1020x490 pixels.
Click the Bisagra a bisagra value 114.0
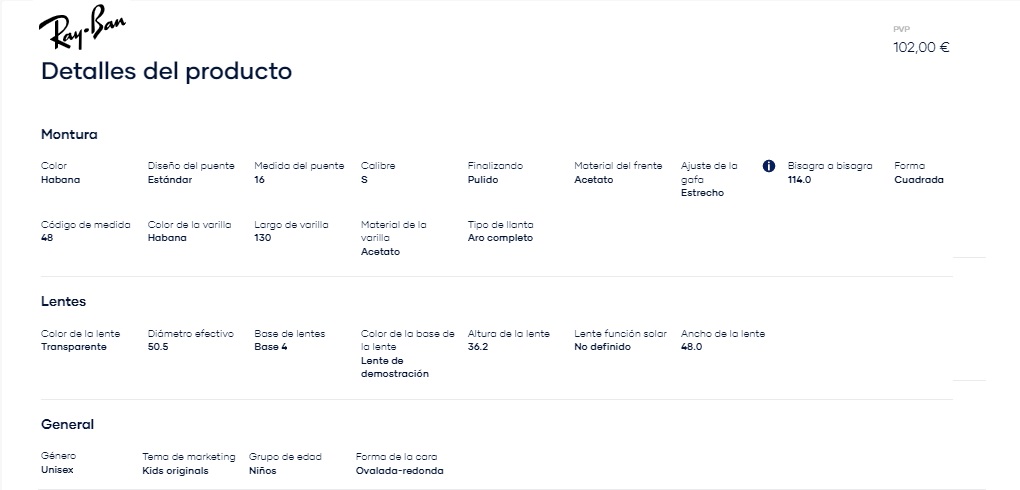tap(799, 180)
